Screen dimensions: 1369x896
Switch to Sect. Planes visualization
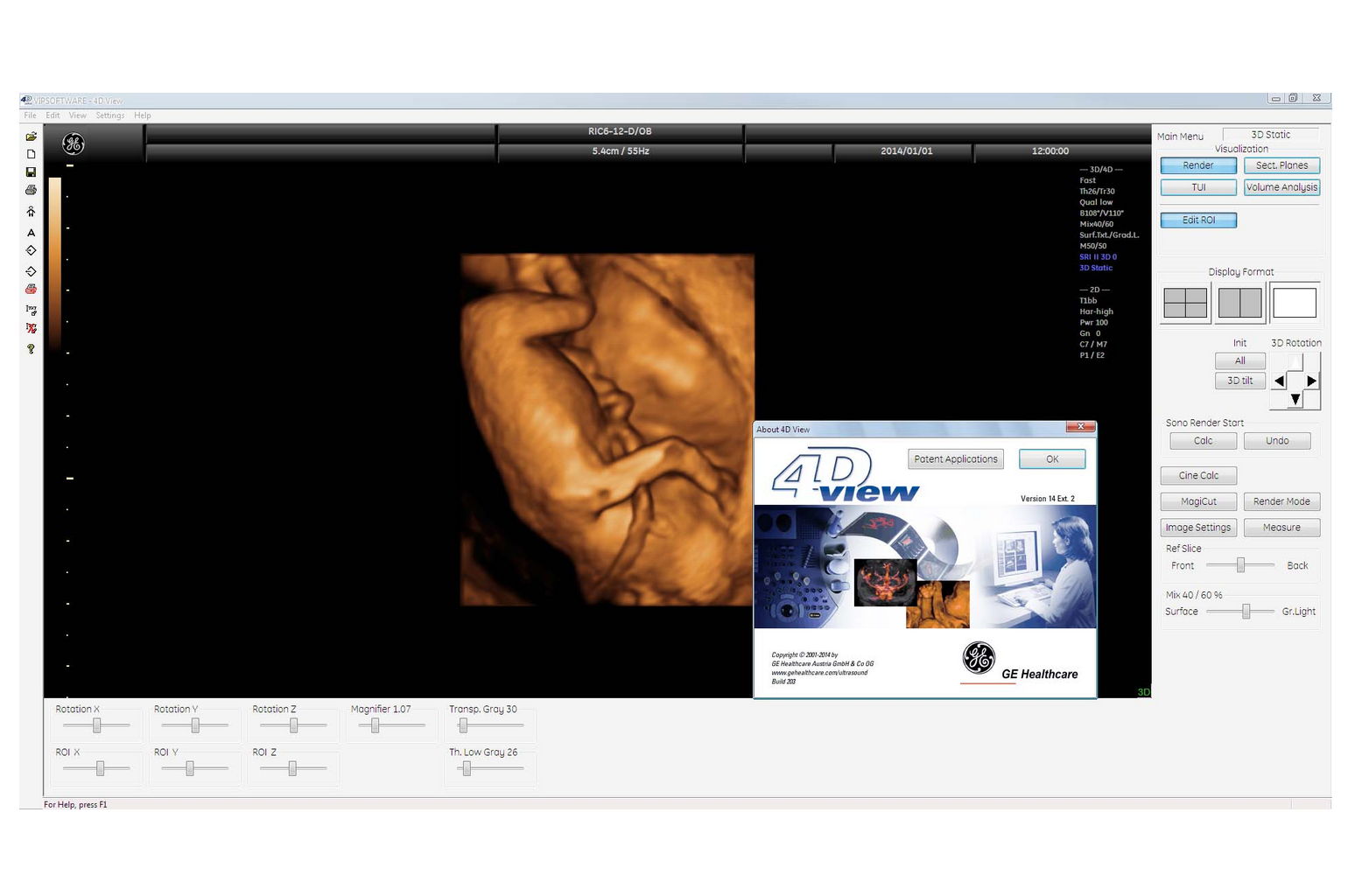[1281, 165]
